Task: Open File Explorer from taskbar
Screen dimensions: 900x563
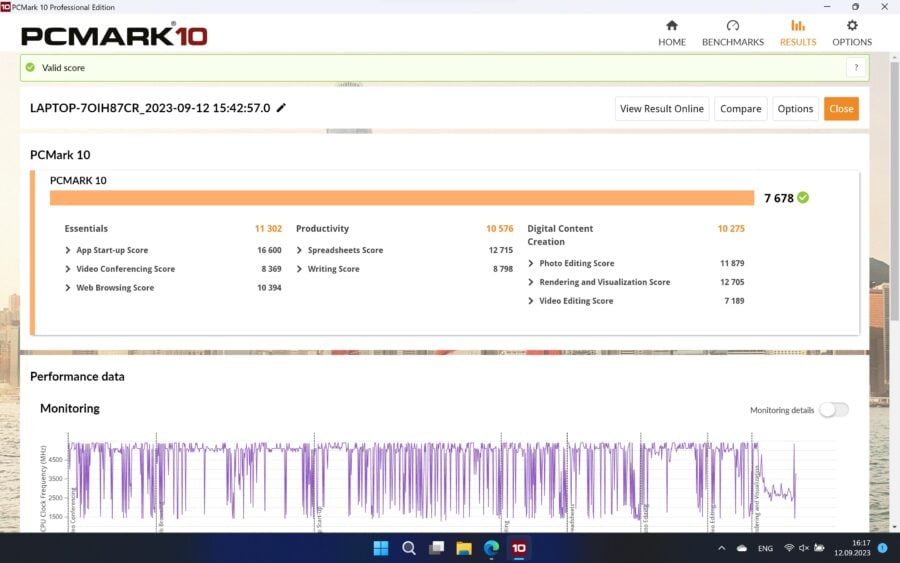Action: point(464,548)
